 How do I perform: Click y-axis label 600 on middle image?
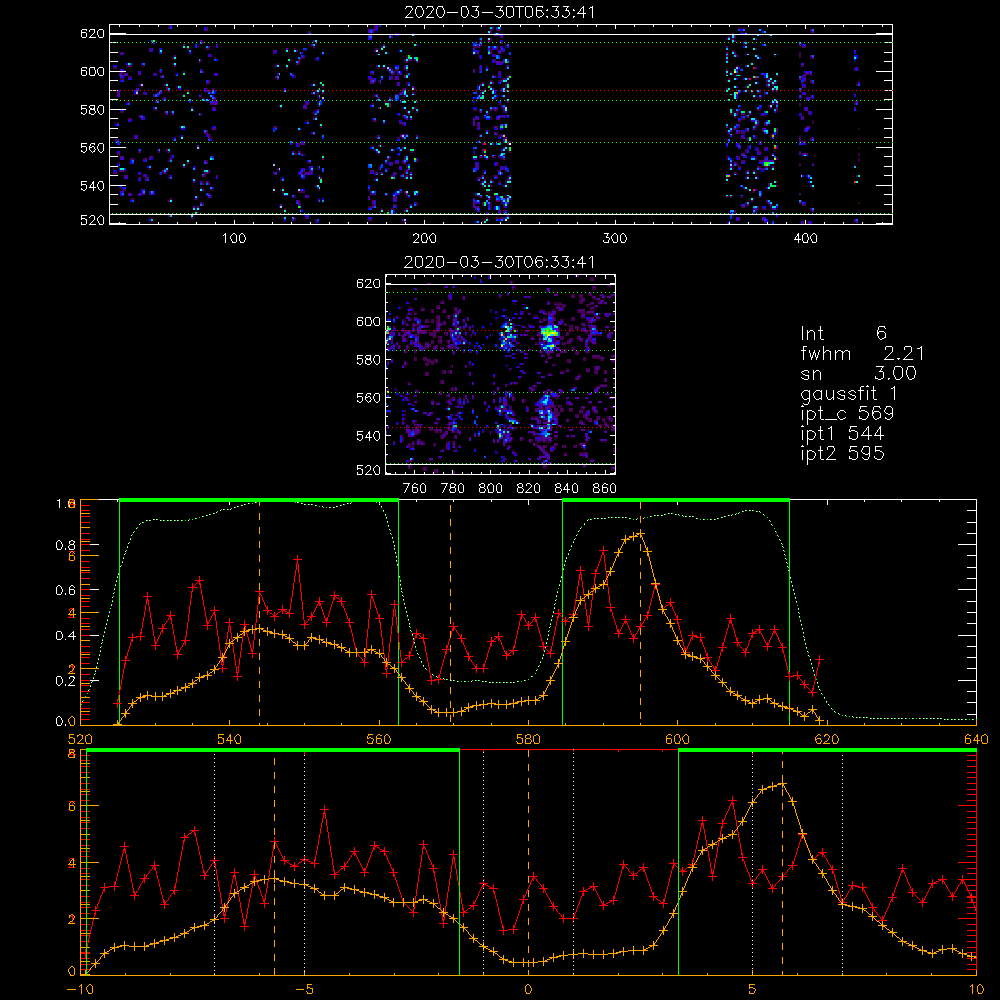click(368, 321)
